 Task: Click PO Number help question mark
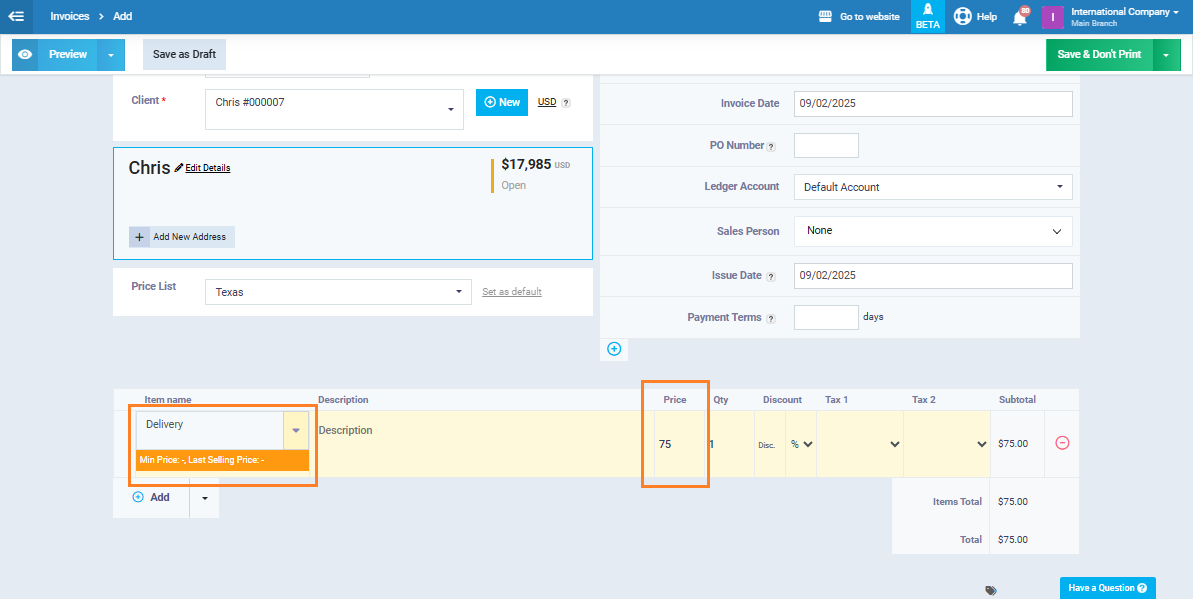771,147
